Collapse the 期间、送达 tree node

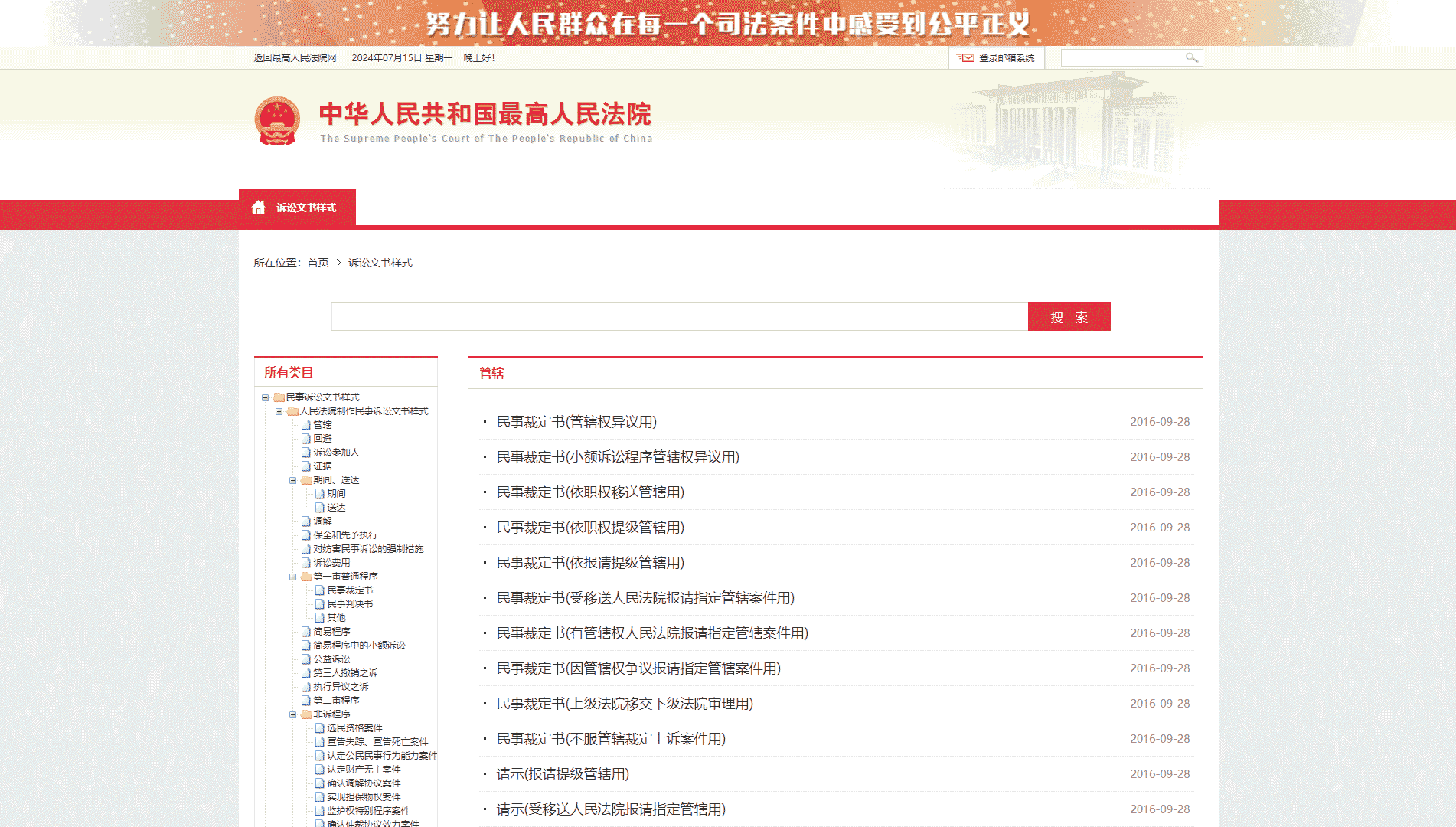click(x=292, y=480)
